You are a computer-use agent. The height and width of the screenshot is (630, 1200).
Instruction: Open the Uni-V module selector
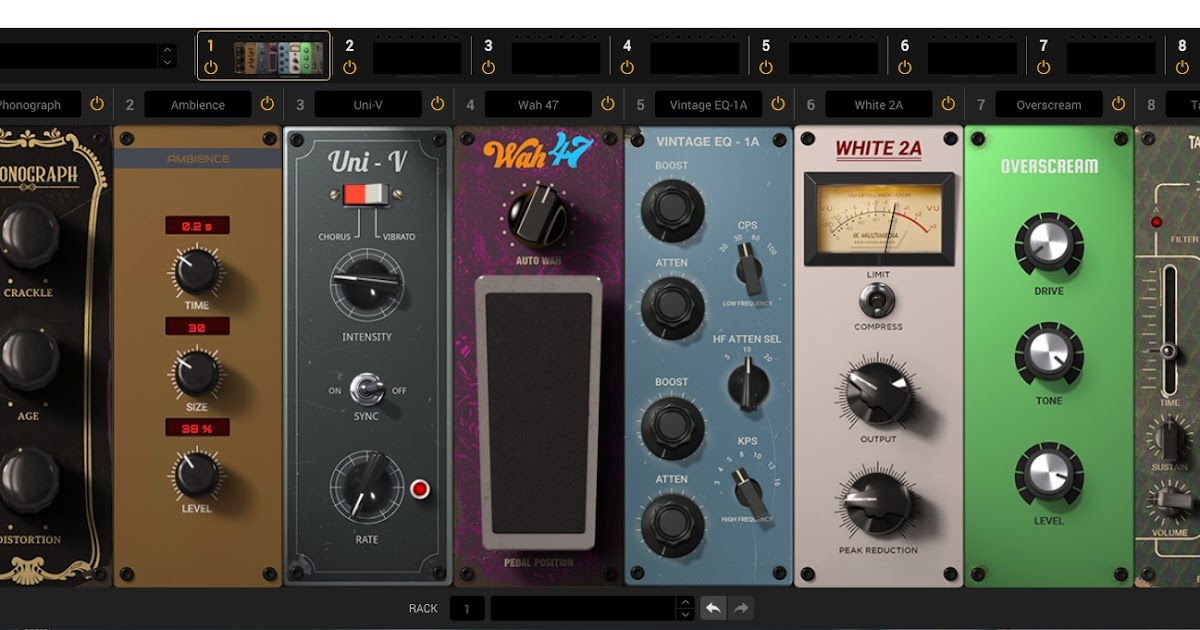368,105
